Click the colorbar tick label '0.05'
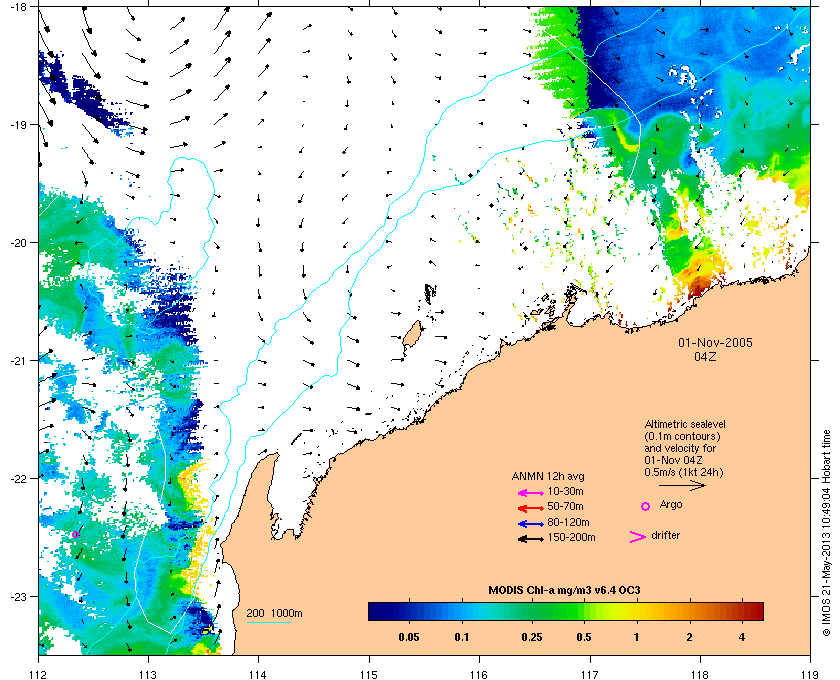840x680 pixels. [409, 638]
